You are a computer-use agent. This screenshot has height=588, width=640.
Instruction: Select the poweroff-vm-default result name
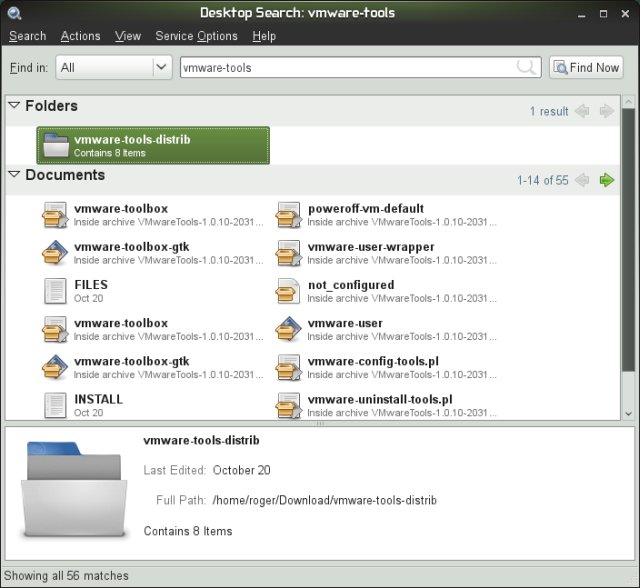click(366, 209)
